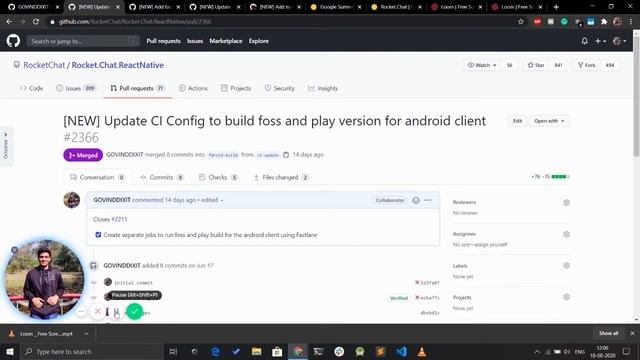
Task: Switch to the repository Issues tab
Action: [76, 88]
